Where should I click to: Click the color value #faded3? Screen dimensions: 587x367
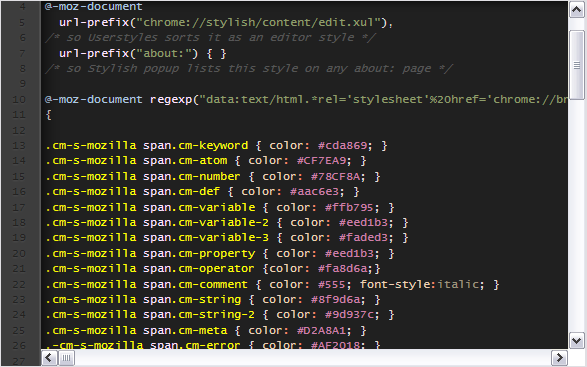pyautogui.click(x=363, y=237)
